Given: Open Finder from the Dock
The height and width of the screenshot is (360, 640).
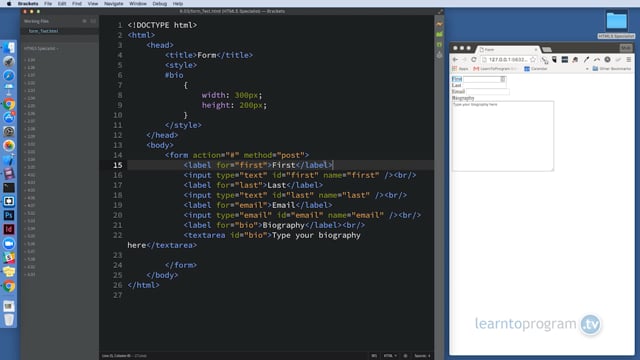Looking at the screenshot, I should coord(9,48).
